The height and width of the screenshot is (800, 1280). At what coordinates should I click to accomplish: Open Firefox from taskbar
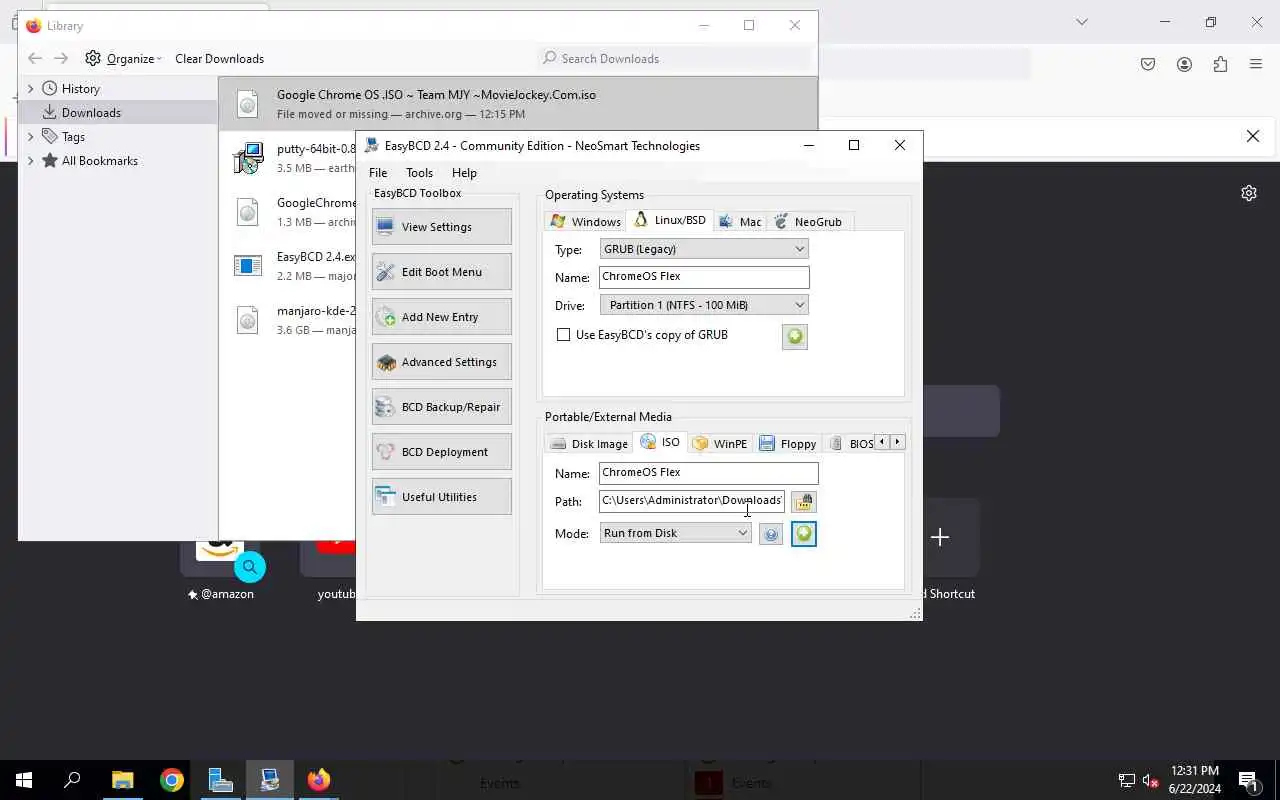click(x=318, y=780)
